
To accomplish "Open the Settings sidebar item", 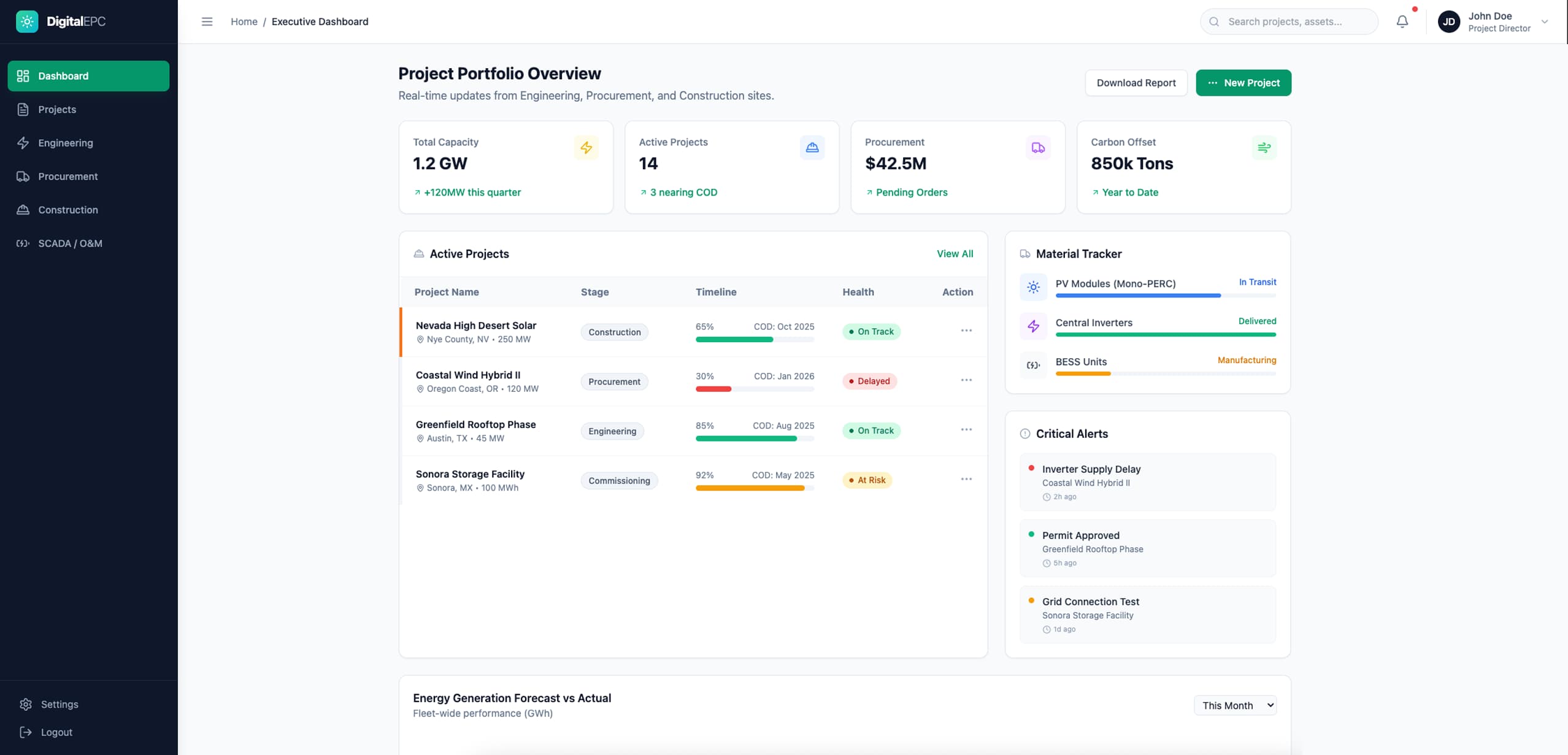I will tap(59, 704).
